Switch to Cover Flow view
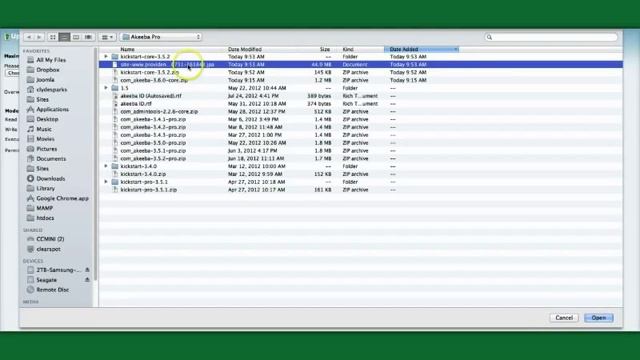This screenshot has width=640, height=360. coord(88,37)
